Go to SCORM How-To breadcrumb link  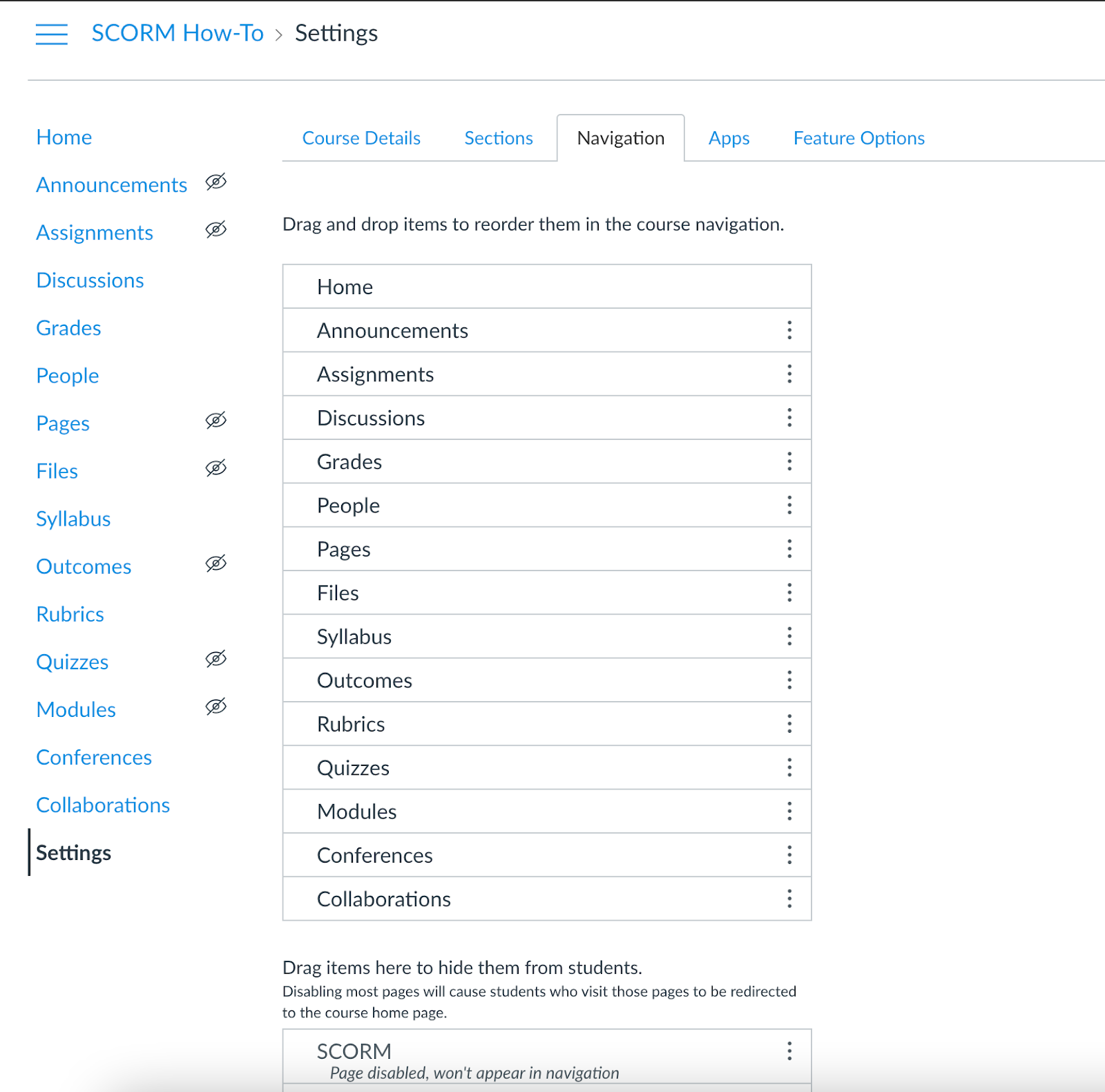click(x=177, y=33)
